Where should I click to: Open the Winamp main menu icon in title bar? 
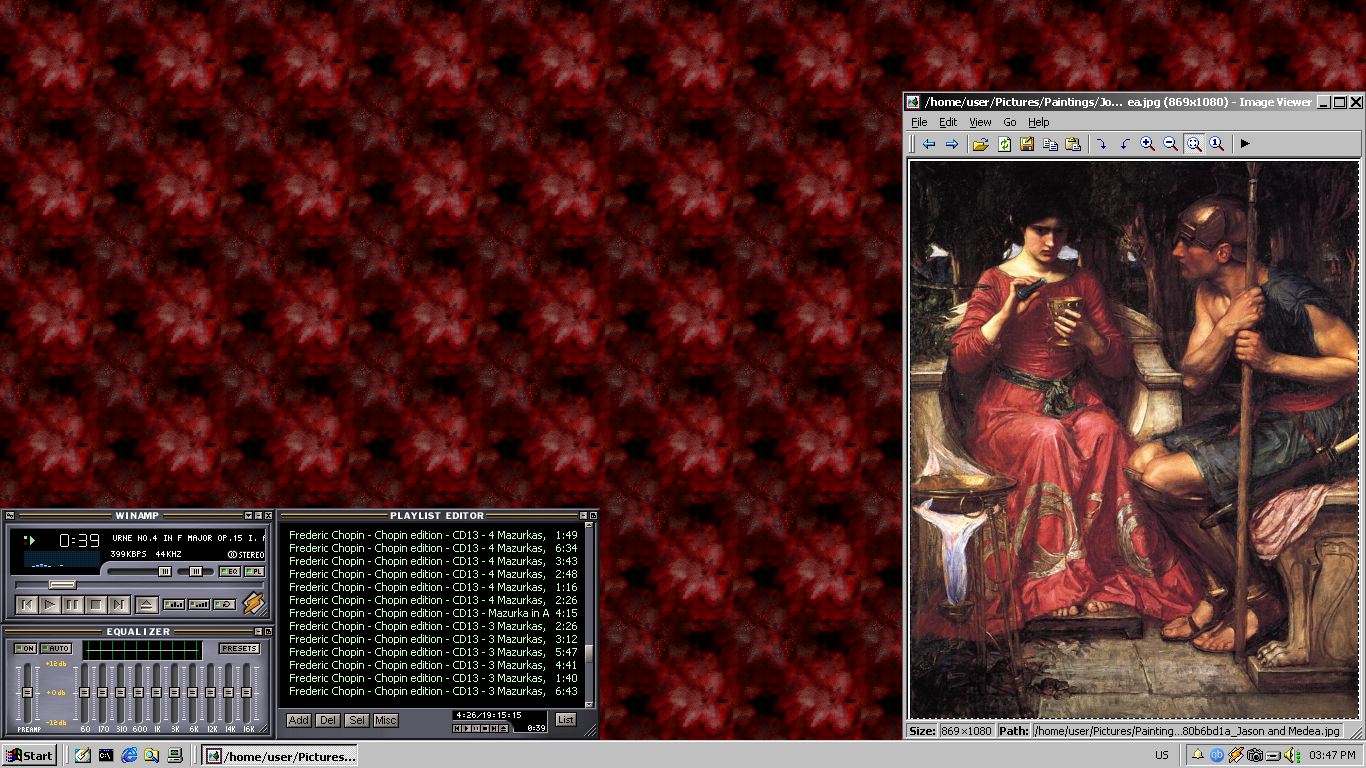click(x=10, y=516)
